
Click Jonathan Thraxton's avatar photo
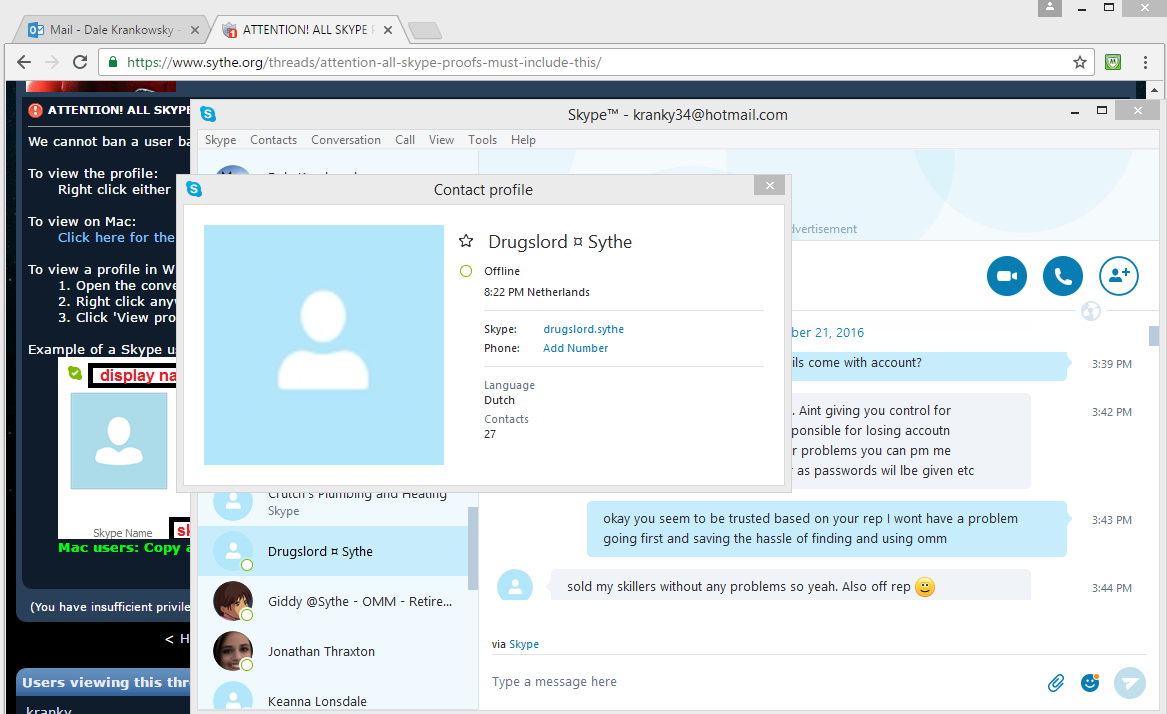click(x=233, y=651)
